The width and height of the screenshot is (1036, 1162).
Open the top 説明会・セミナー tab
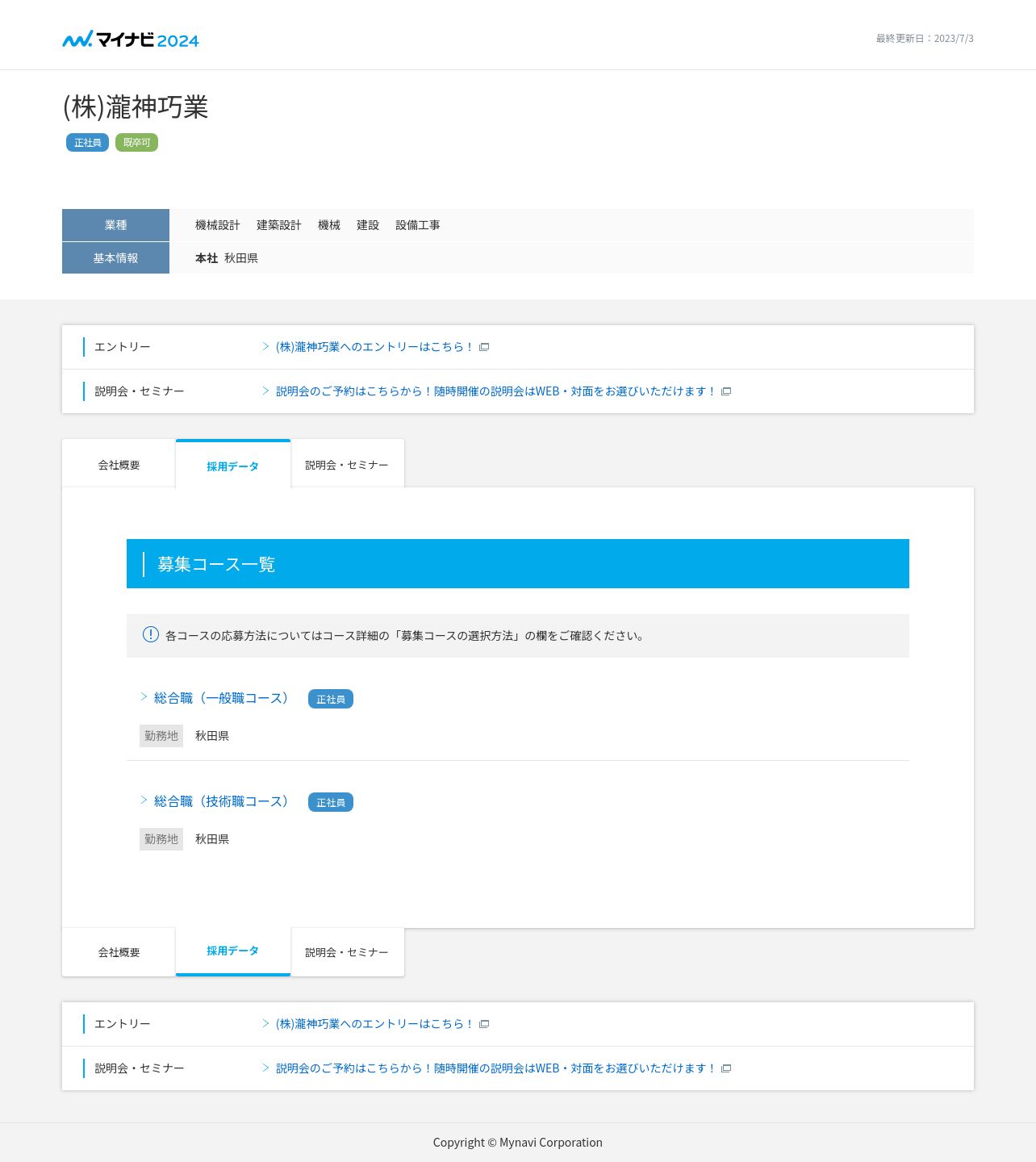[347, 464]
